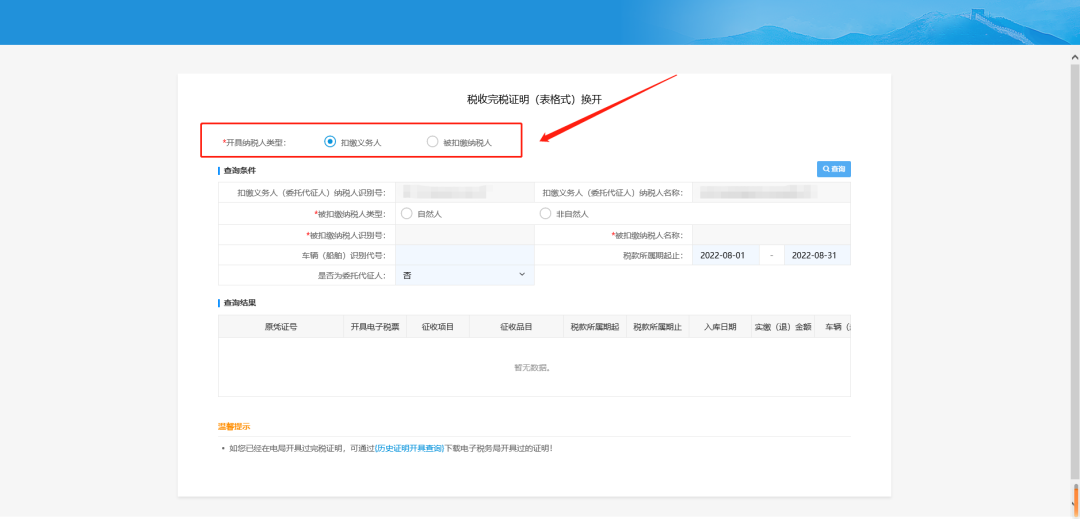Click the 实缴（退）金额 column header
The image size is (1080, 519).
click(x=783, y=327)
